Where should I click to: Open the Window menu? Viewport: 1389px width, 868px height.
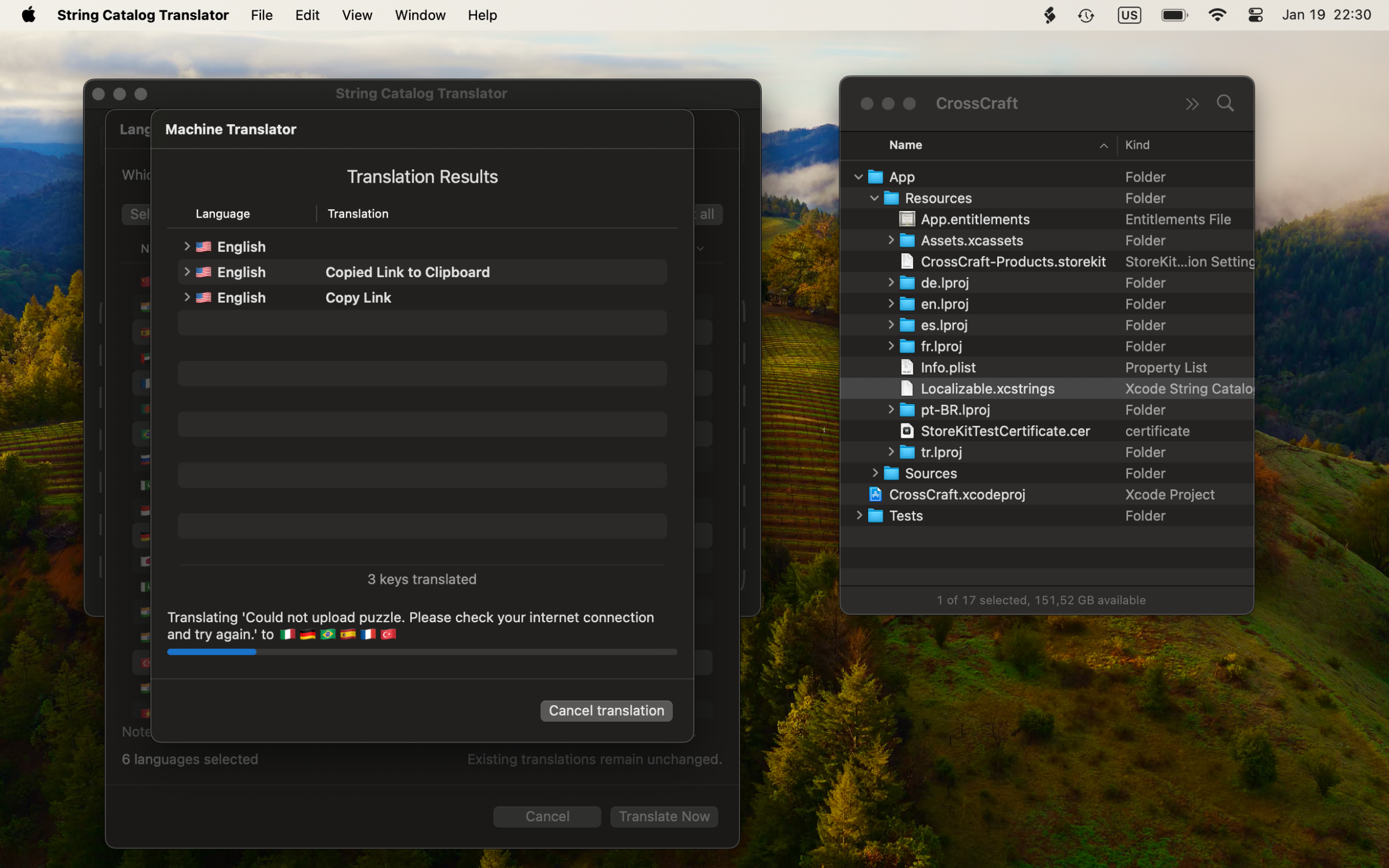[x=420, y=16]
